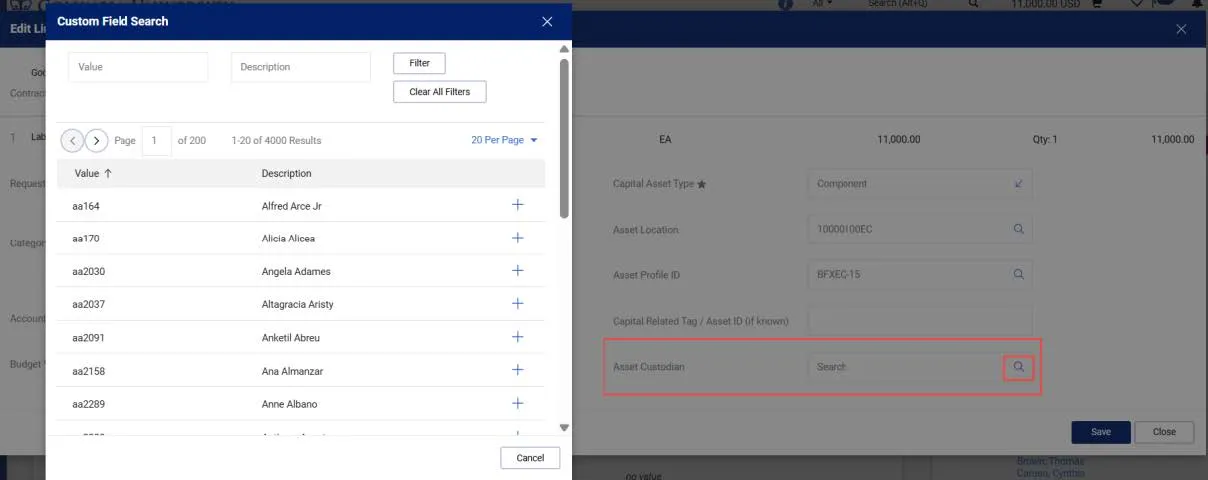The width and height of the screenshot is (1208, 480).
Task: Click the description Altagracia Aristy
Action: [x=297, y=305]
